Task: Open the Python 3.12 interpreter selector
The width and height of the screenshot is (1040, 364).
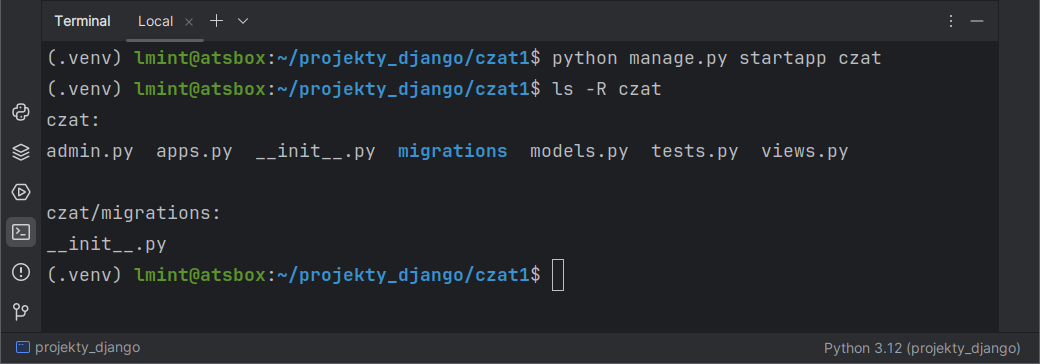Action: tap(922, 348)
